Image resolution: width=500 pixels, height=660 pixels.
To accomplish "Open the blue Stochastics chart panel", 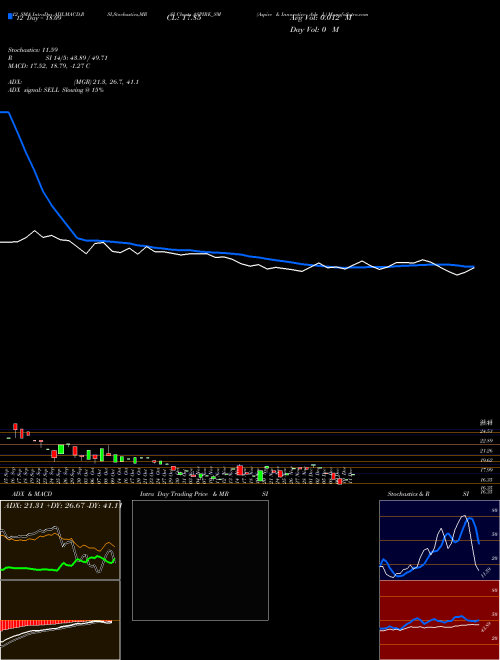I will click(x=439, y=540).
